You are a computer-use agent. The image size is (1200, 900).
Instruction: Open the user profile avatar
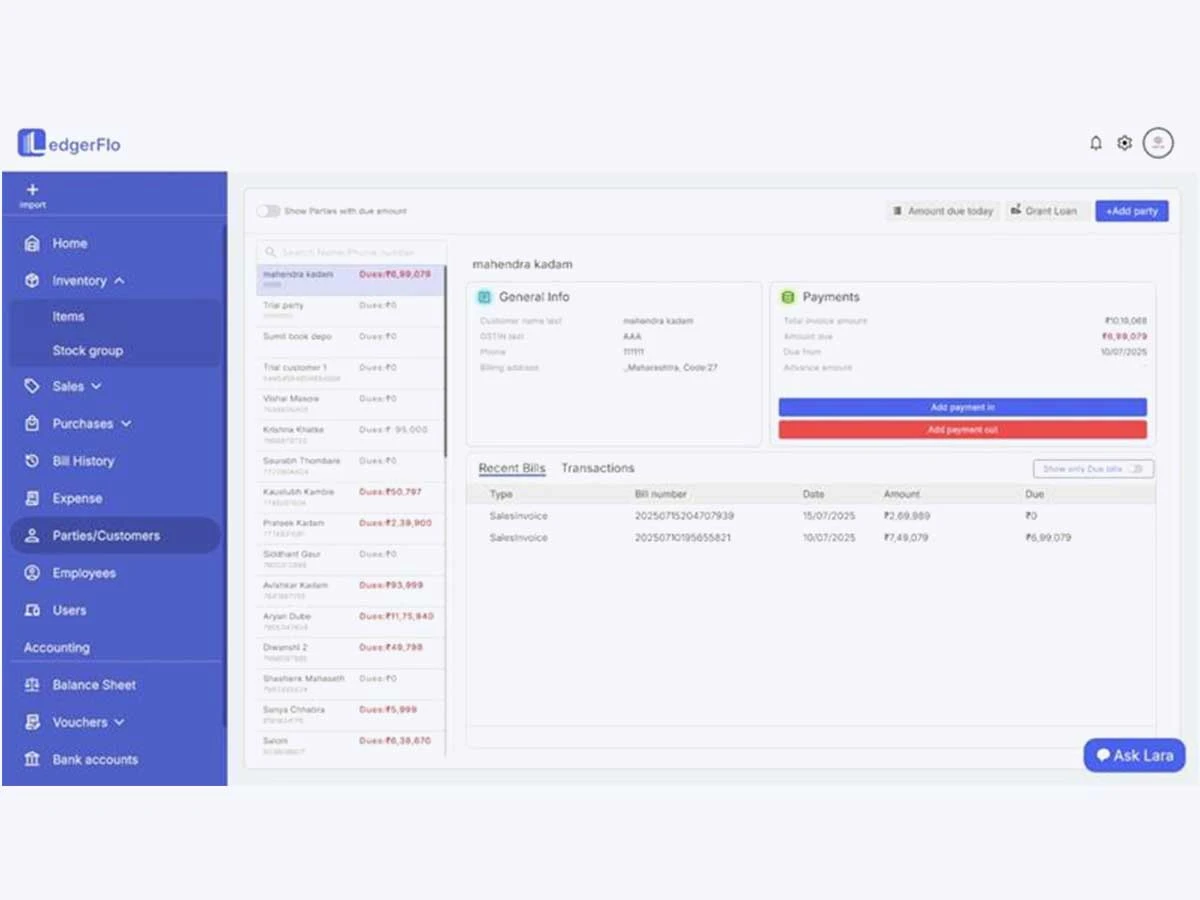(x=1158, y=143)
